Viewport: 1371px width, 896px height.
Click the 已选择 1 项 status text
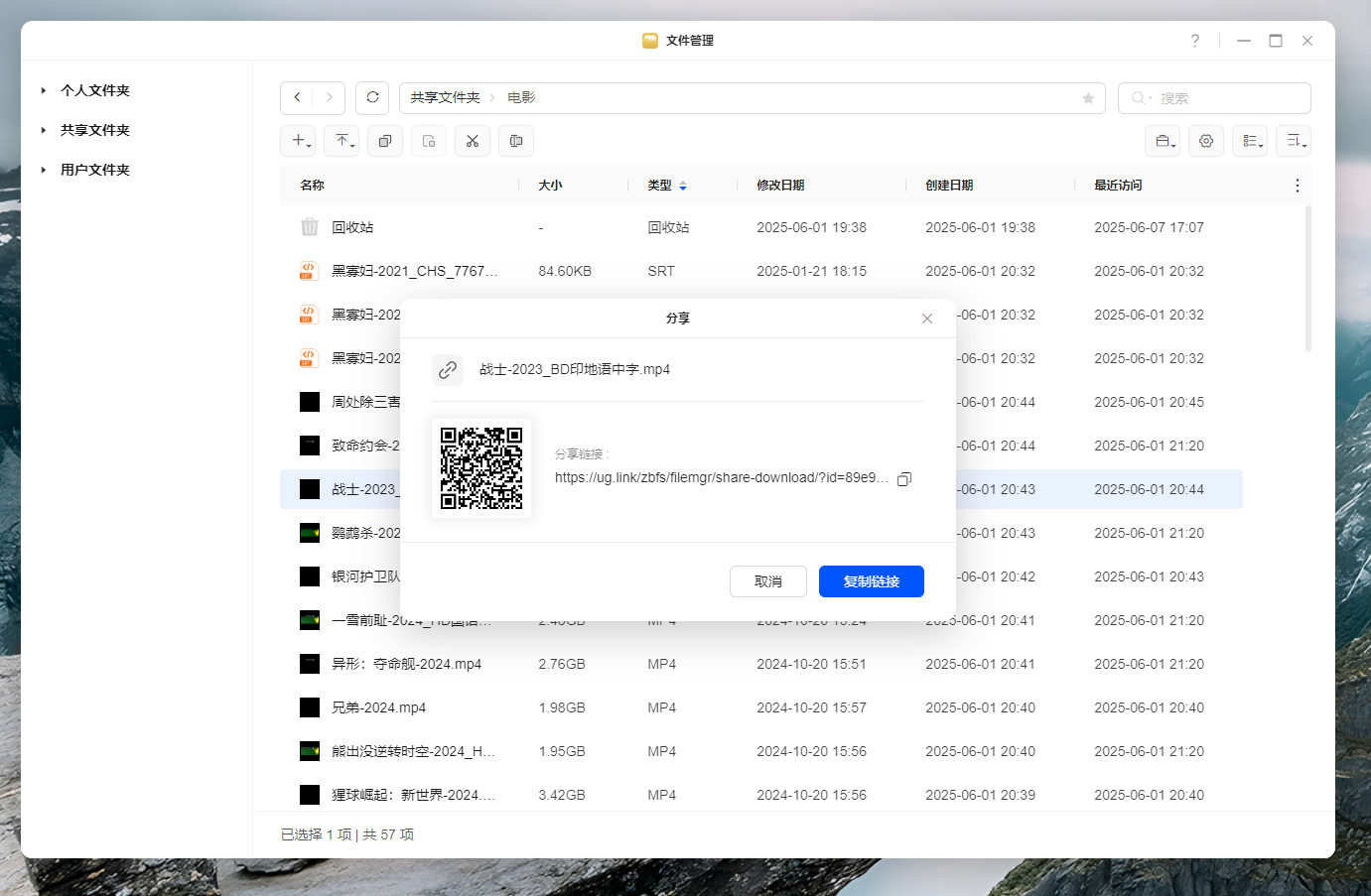click(x=316, y=834)
